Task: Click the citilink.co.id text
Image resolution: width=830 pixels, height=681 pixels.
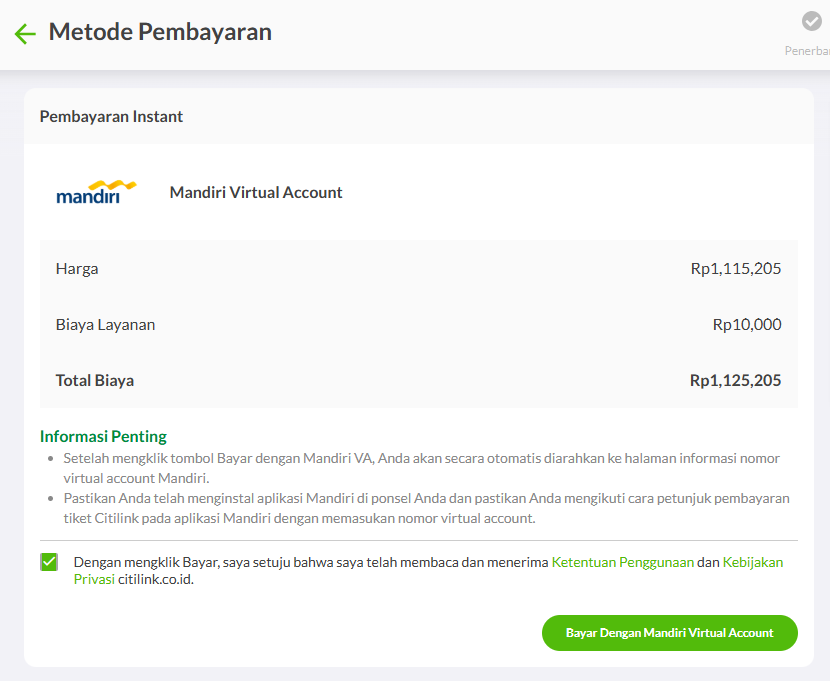Action: click(156, 579)
